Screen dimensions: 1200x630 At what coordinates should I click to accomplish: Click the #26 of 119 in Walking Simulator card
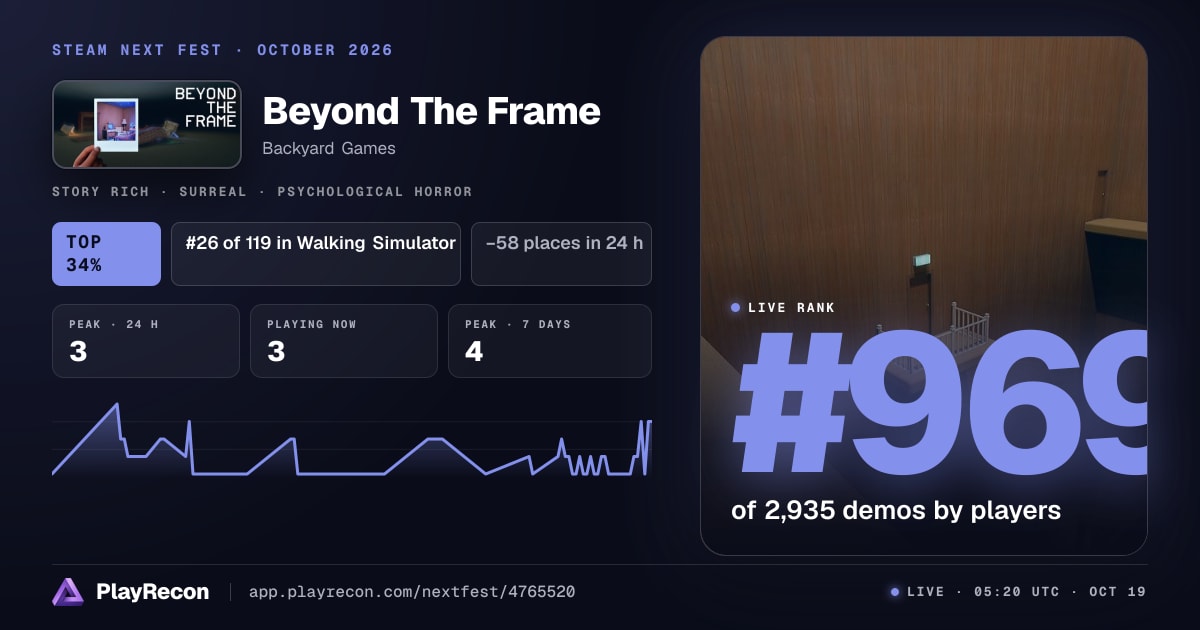click(x=316, y=254)
